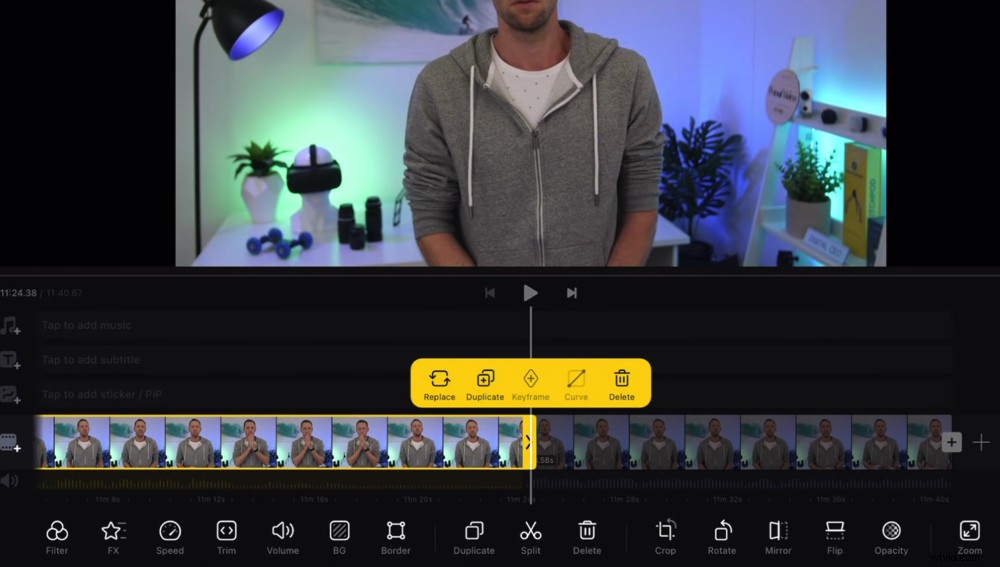Choose Duplicate in the yellow popup

tap(485, 385)
